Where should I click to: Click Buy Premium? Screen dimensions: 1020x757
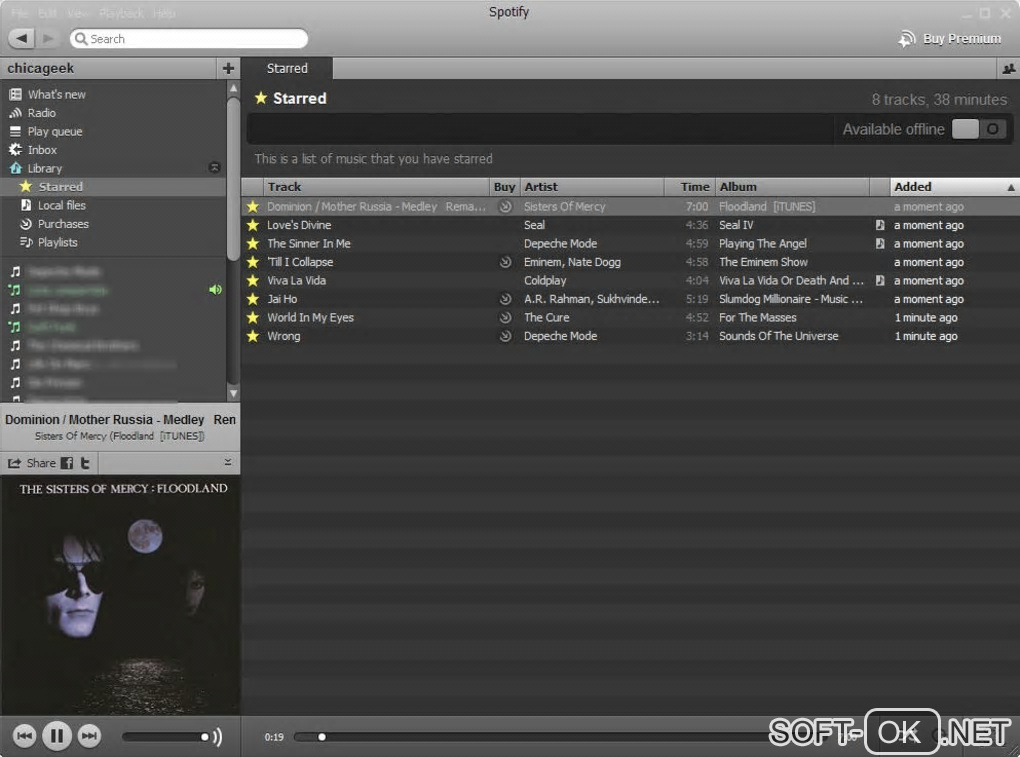tap(950, 38)
